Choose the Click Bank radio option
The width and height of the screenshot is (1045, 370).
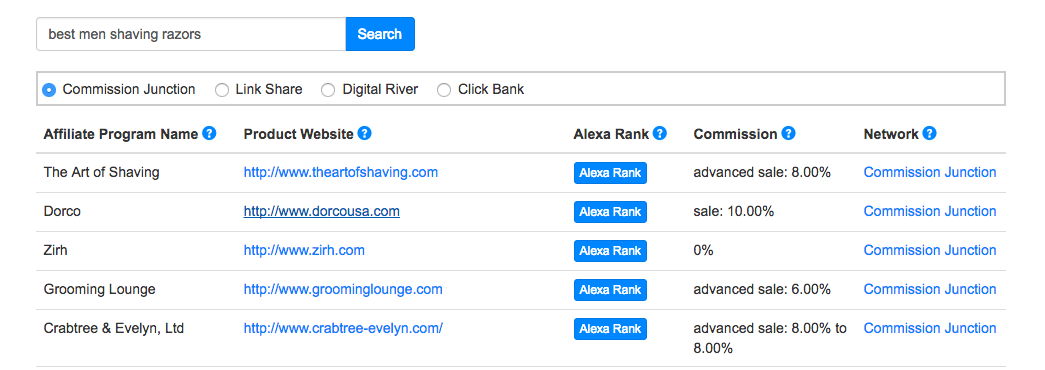[x=444, y=90]
